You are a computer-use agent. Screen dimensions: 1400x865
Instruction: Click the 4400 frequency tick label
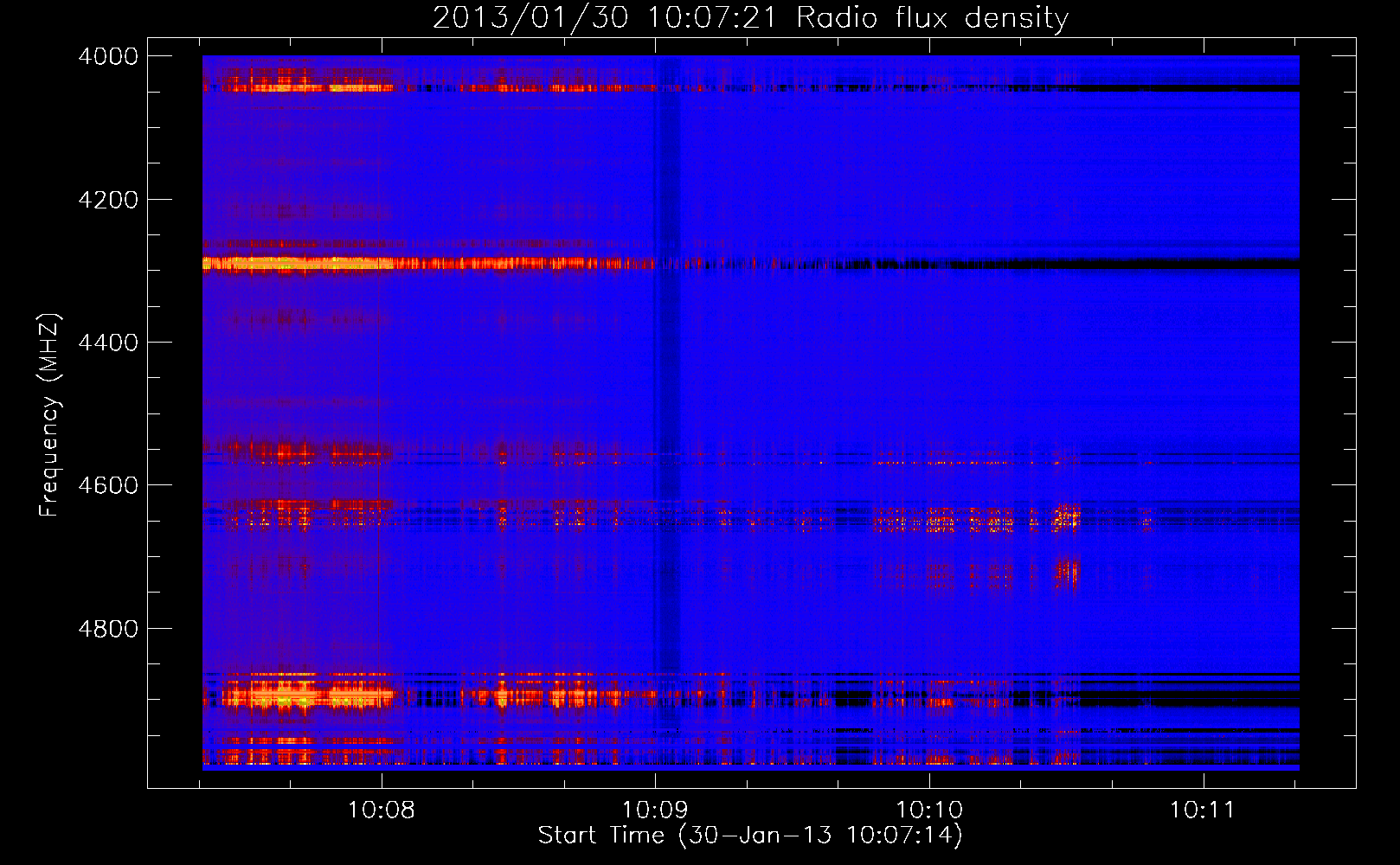108,343
